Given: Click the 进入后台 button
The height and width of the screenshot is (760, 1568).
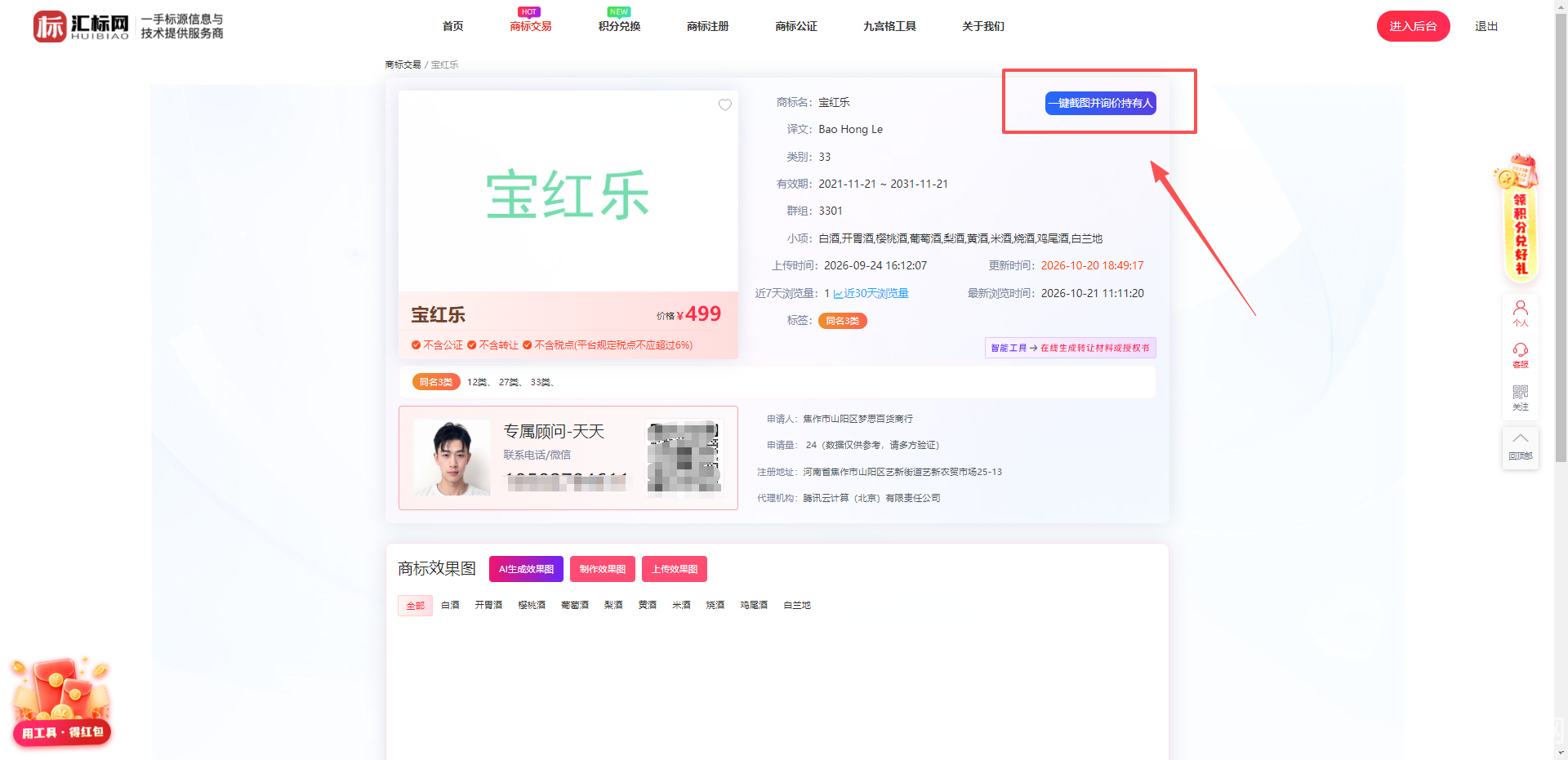Looking at the screenshot, I should (1413, 26).
